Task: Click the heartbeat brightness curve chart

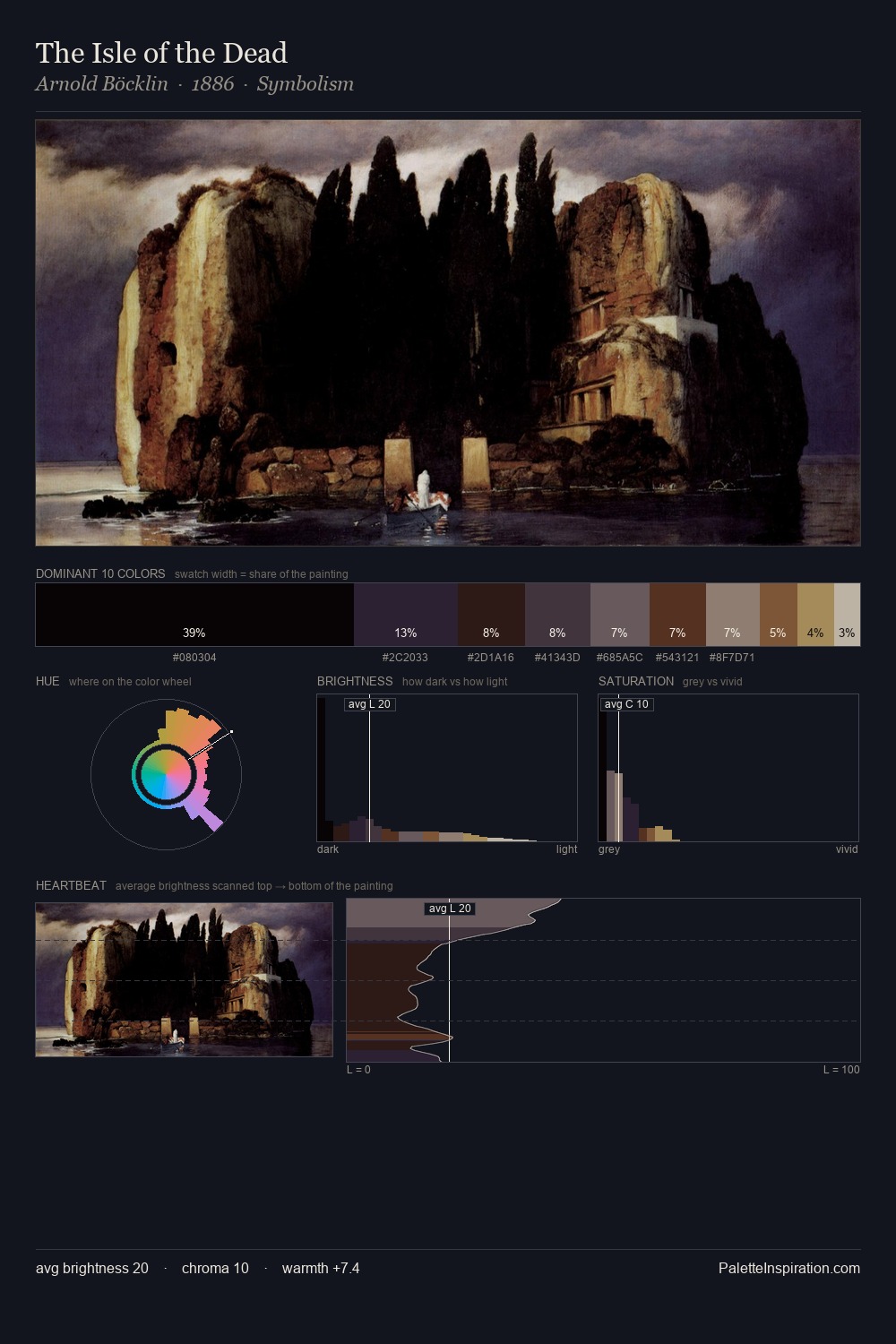Action: (603, 980)
